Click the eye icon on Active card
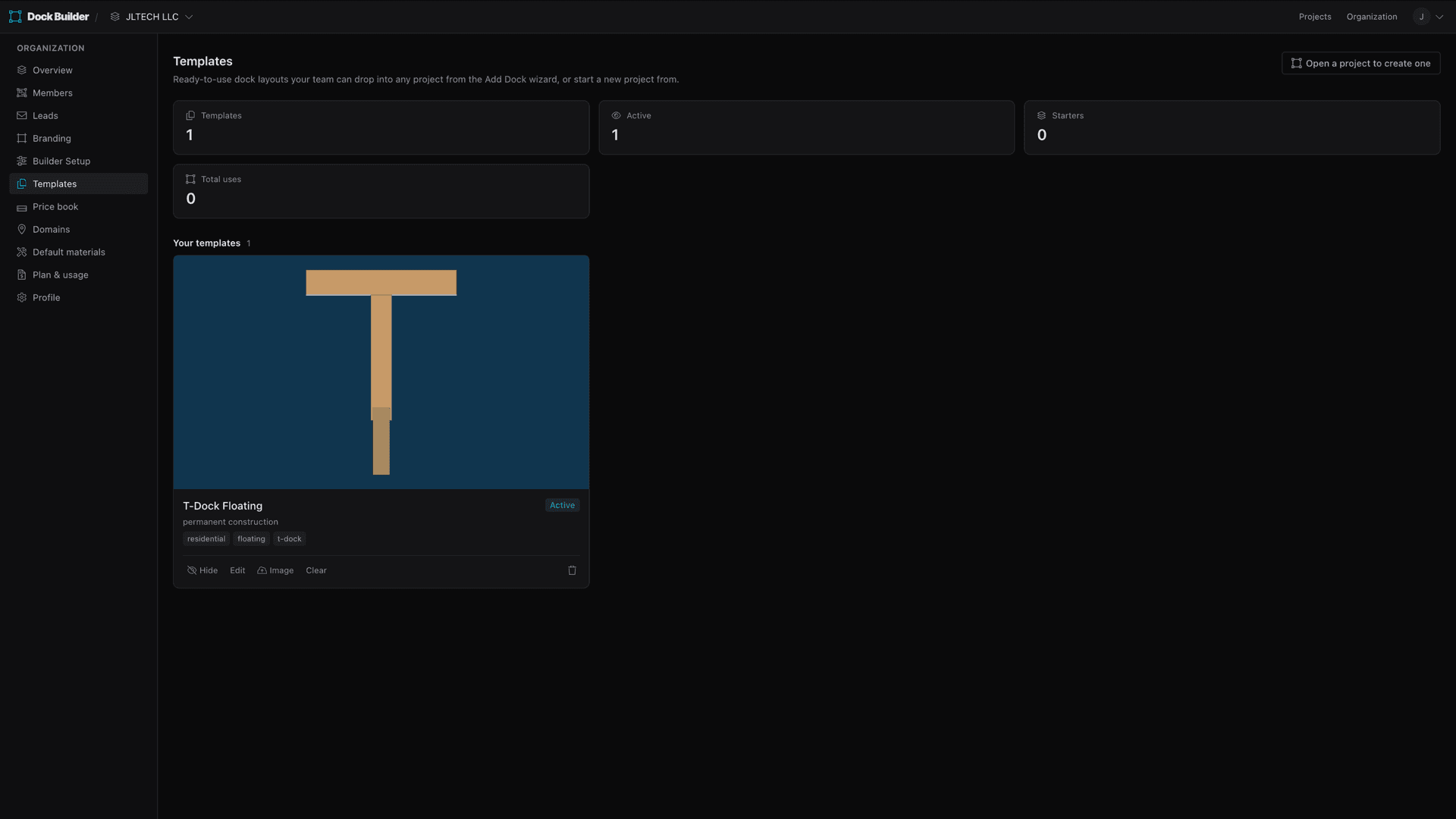Image resolution: width=1456 pixels, height=819 pixels. tap(616, 115)
